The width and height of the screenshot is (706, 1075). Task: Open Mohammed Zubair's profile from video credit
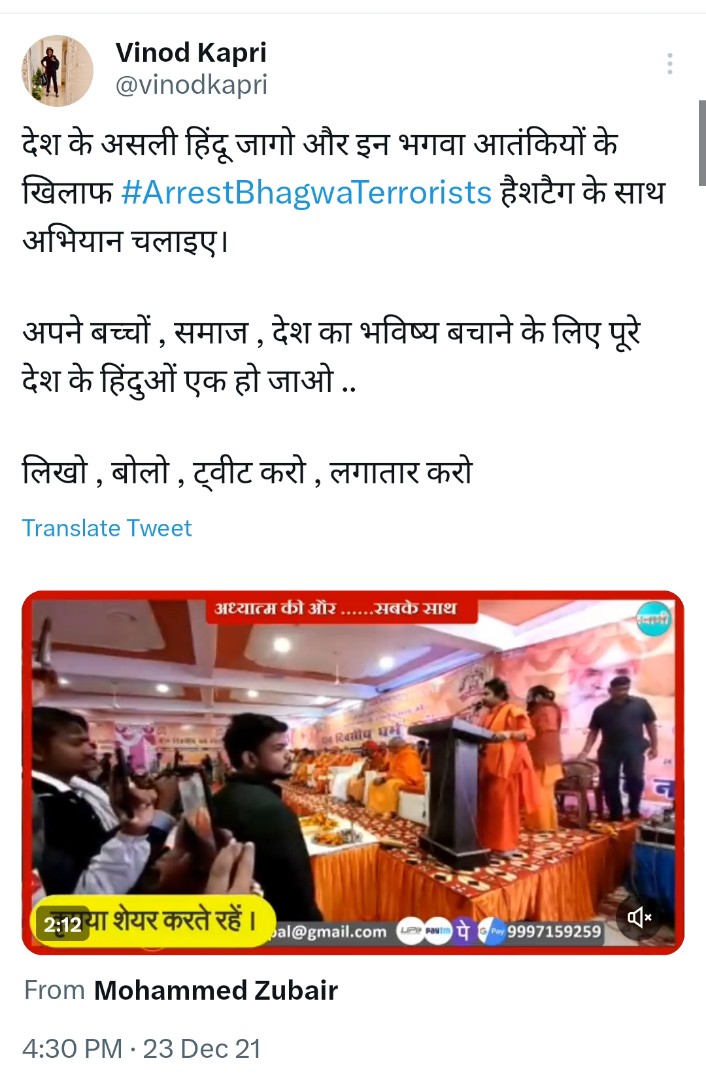click(215, 991)
